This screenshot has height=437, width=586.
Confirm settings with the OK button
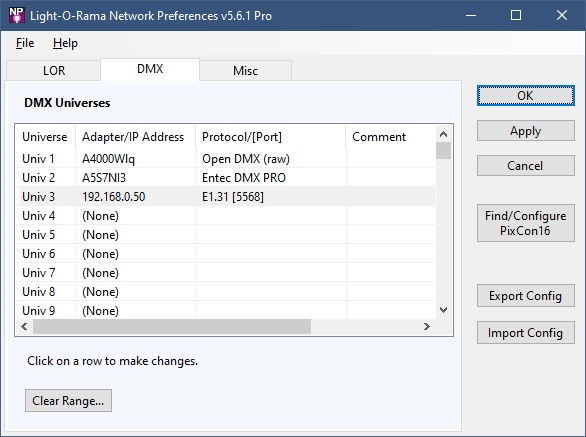[525, 96]
